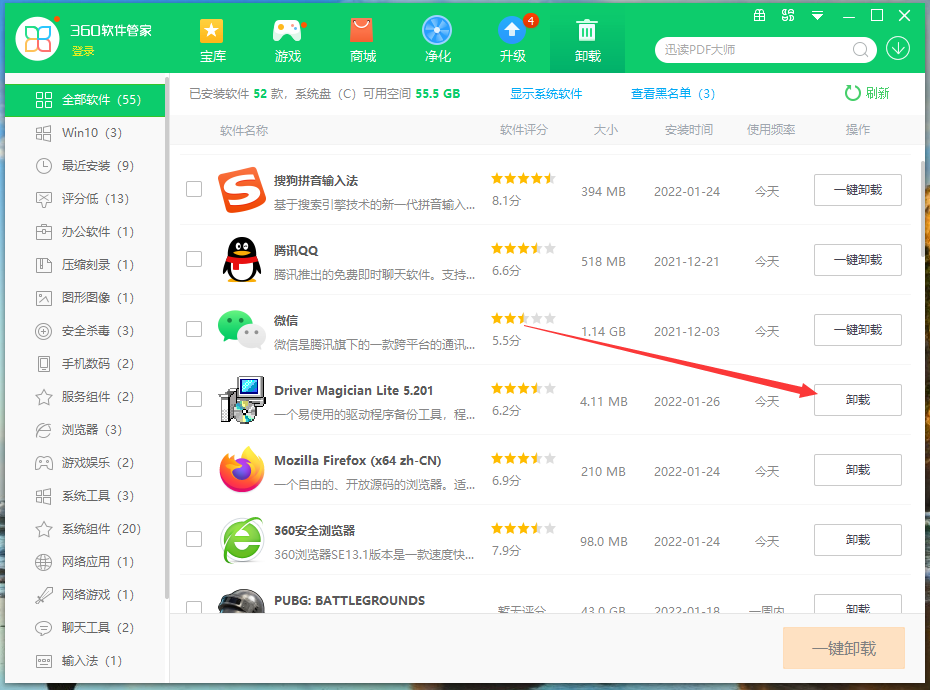
Task: Select the Win10 (3) category
Action: pyautogui.click(x=85, y=133)
